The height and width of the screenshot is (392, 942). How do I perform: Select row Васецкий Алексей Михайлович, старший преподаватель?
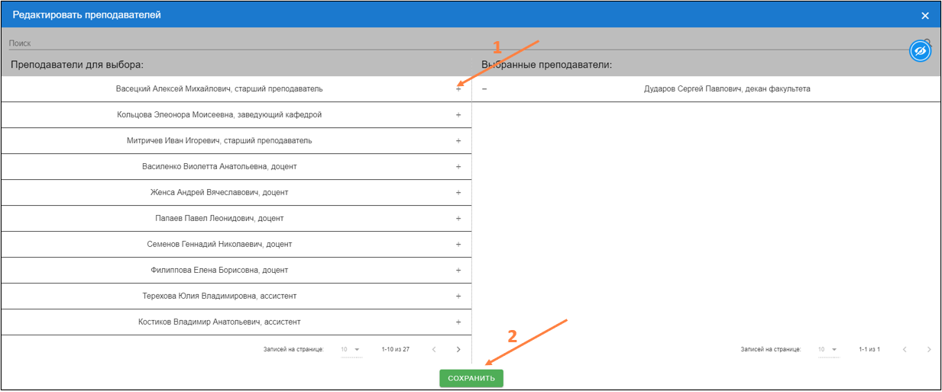(x=236, y=89)
